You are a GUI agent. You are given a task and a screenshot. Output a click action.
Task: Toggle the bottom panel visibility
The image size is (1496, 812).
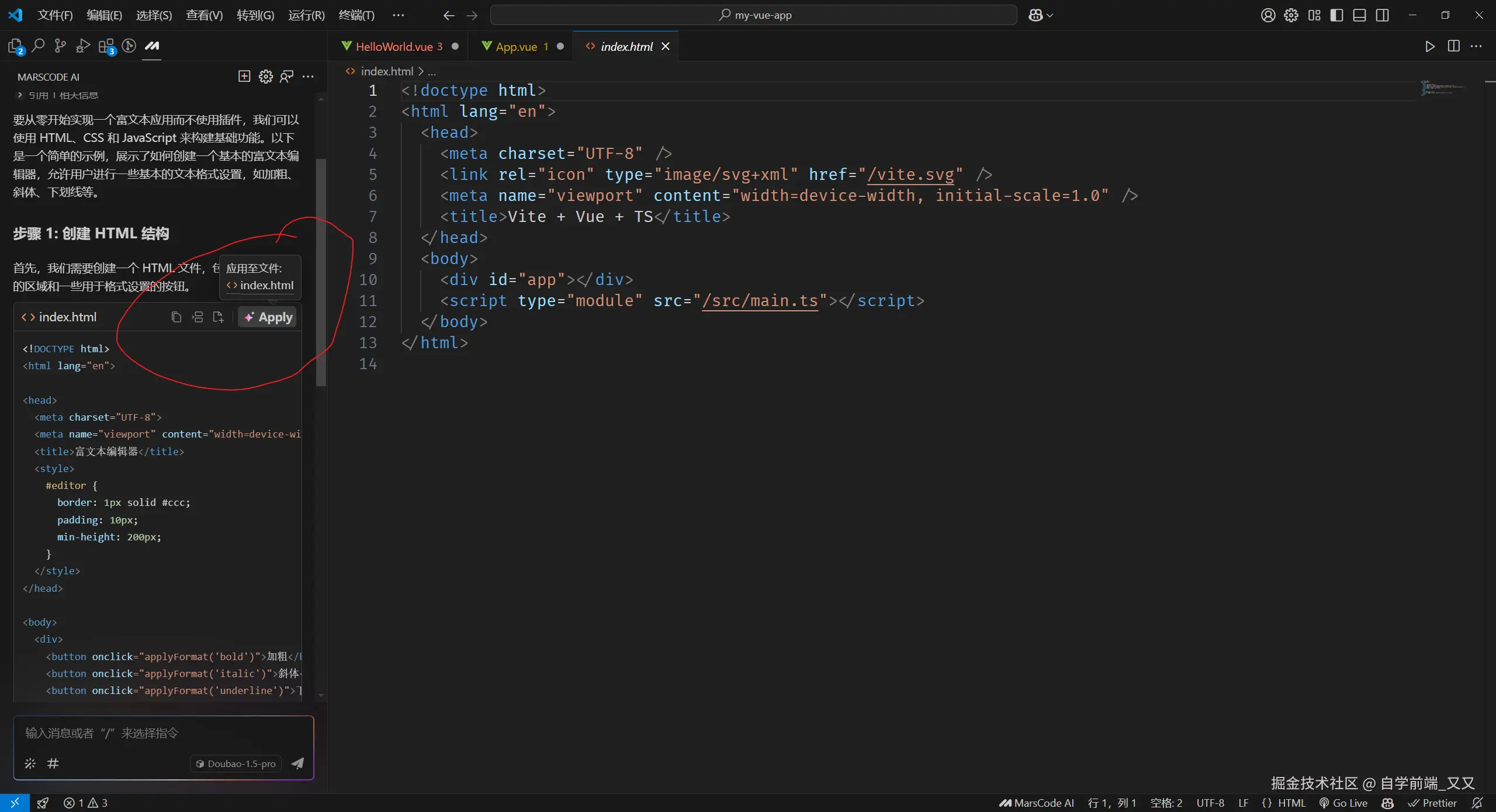point(1359,15)
